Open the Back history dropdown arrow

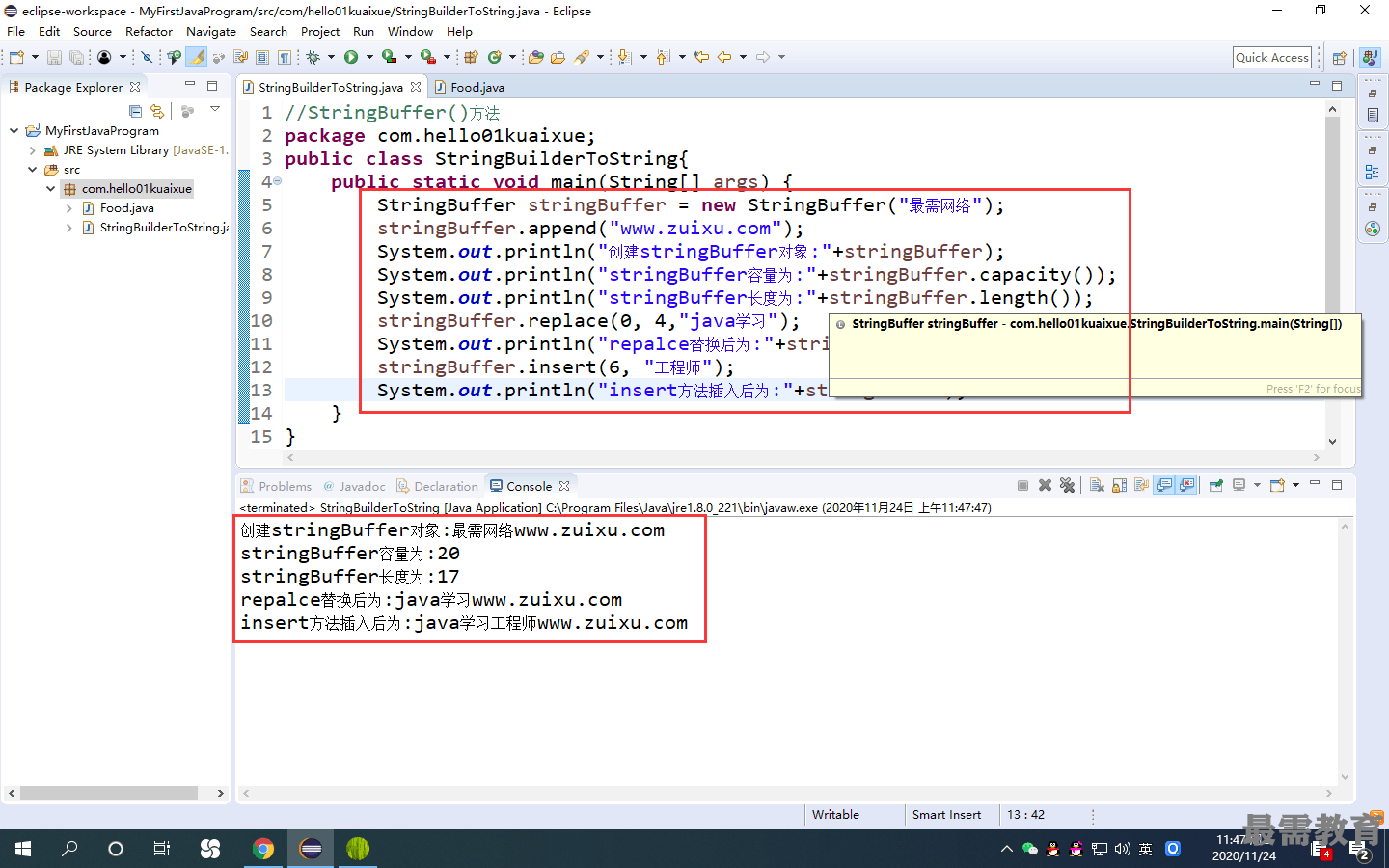coord(743,57)
